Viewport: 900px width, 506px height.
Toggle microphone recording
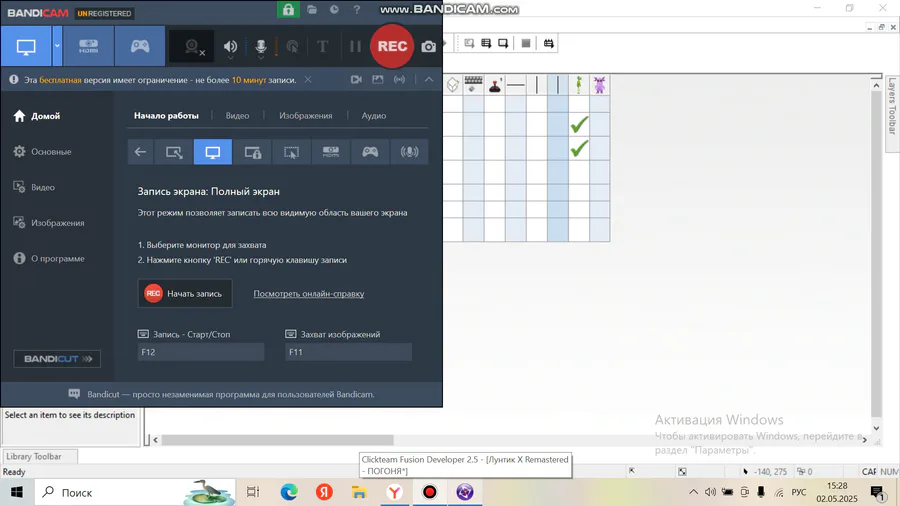[x=261, y=47]
